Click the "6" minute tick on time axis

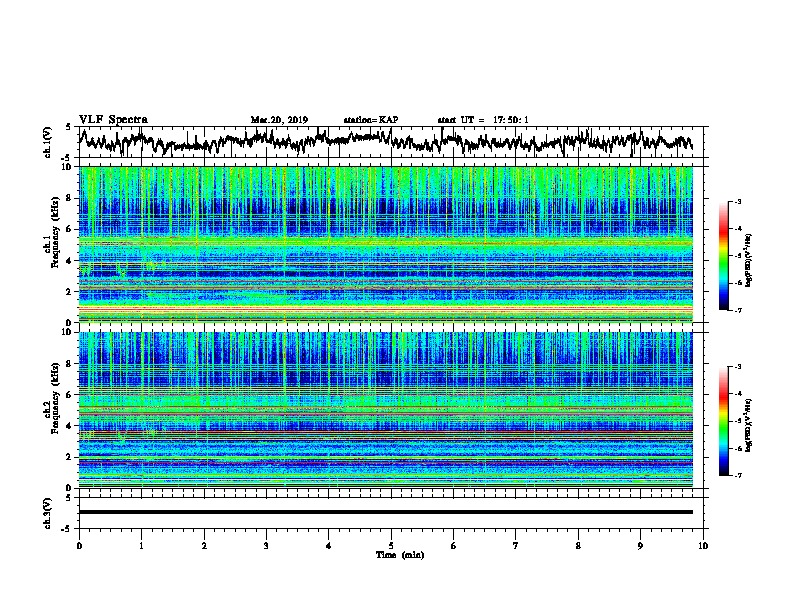(x=454, y=546)
